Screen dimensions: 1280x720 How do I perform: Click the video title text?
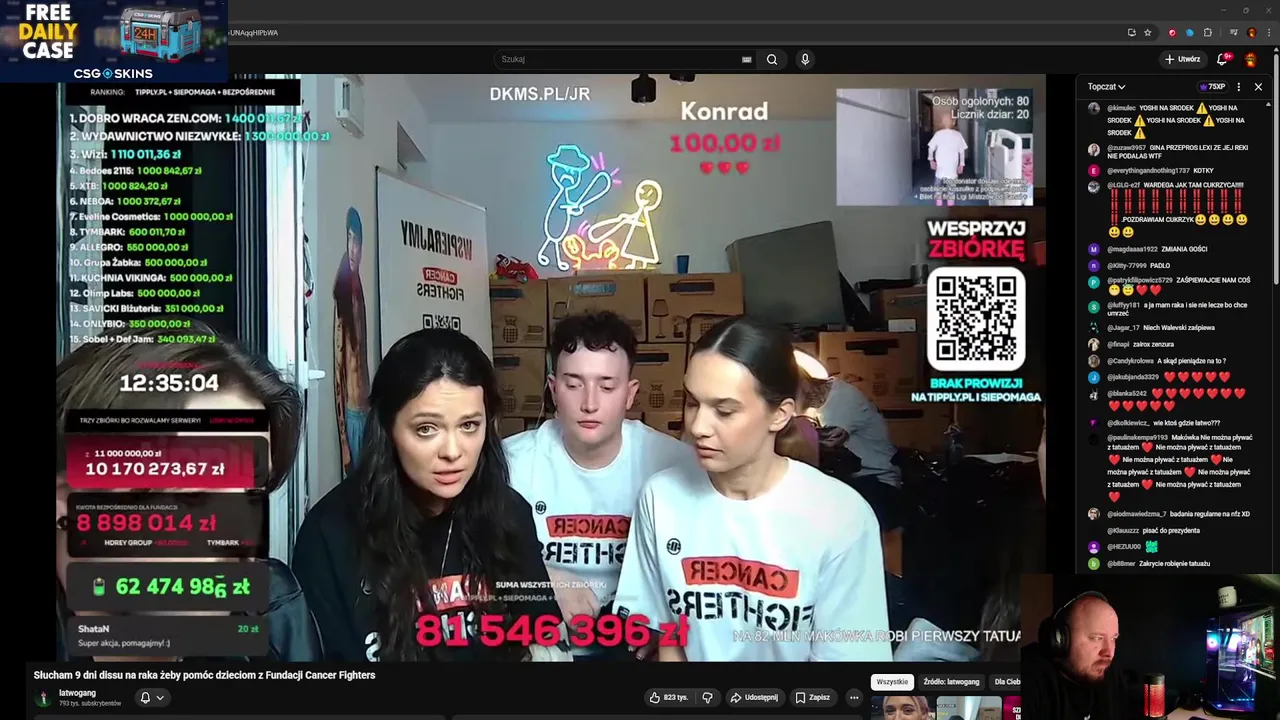coord(204,675)
